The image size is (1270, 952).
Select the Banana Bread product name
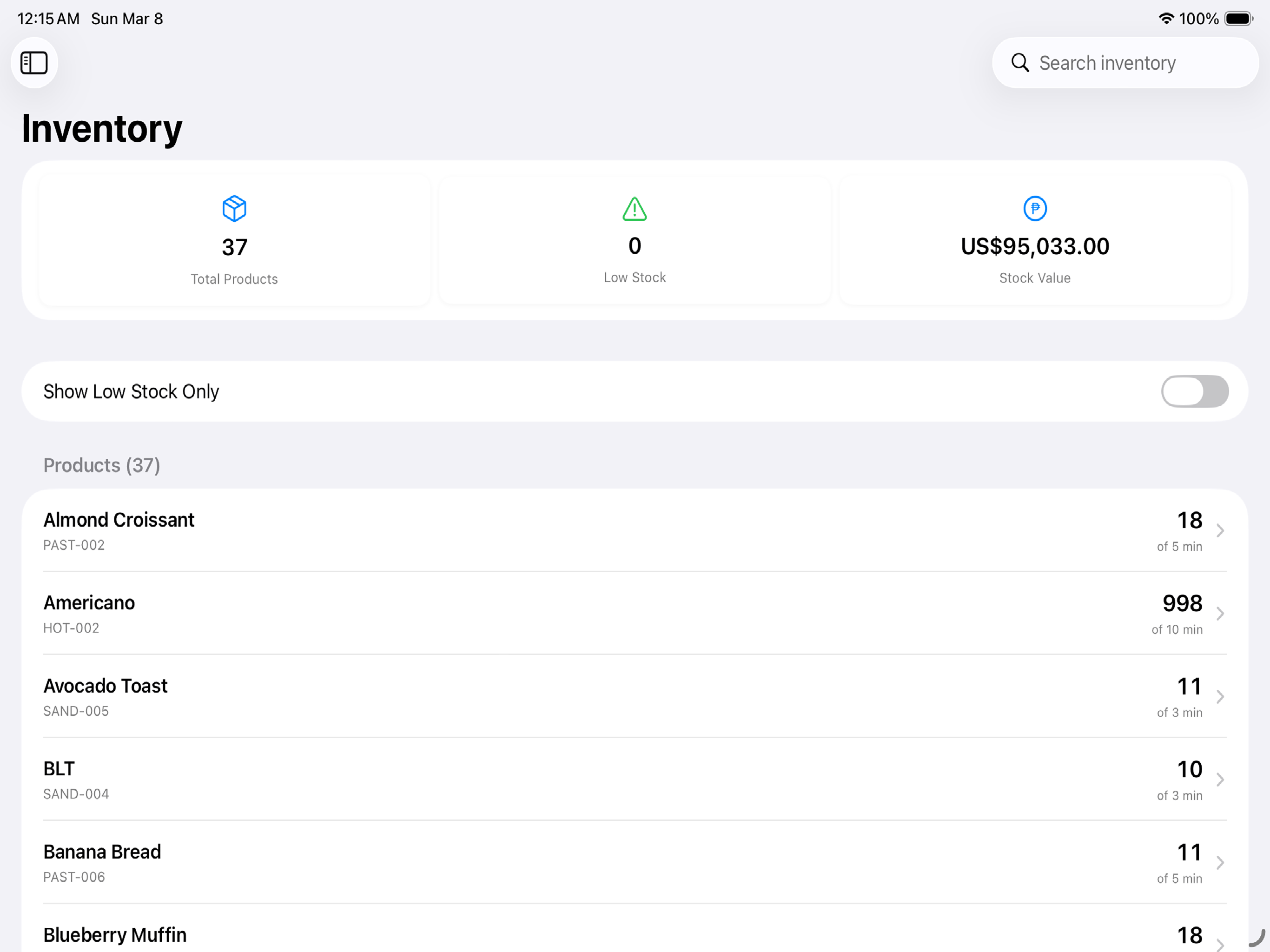pos(102,852)
